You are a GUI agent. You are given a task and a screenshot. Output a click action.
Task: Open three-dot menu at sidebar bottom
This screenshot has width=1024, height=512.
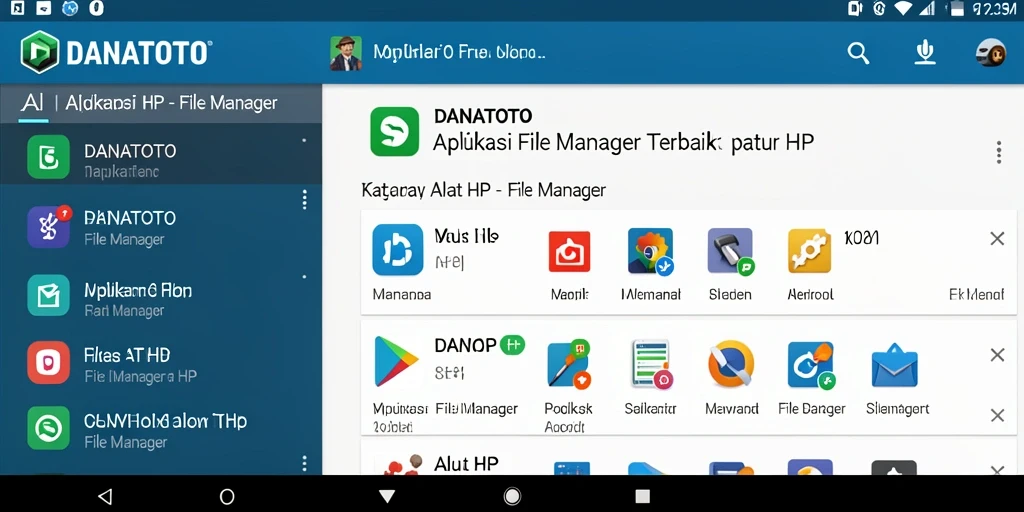(304, 464)
